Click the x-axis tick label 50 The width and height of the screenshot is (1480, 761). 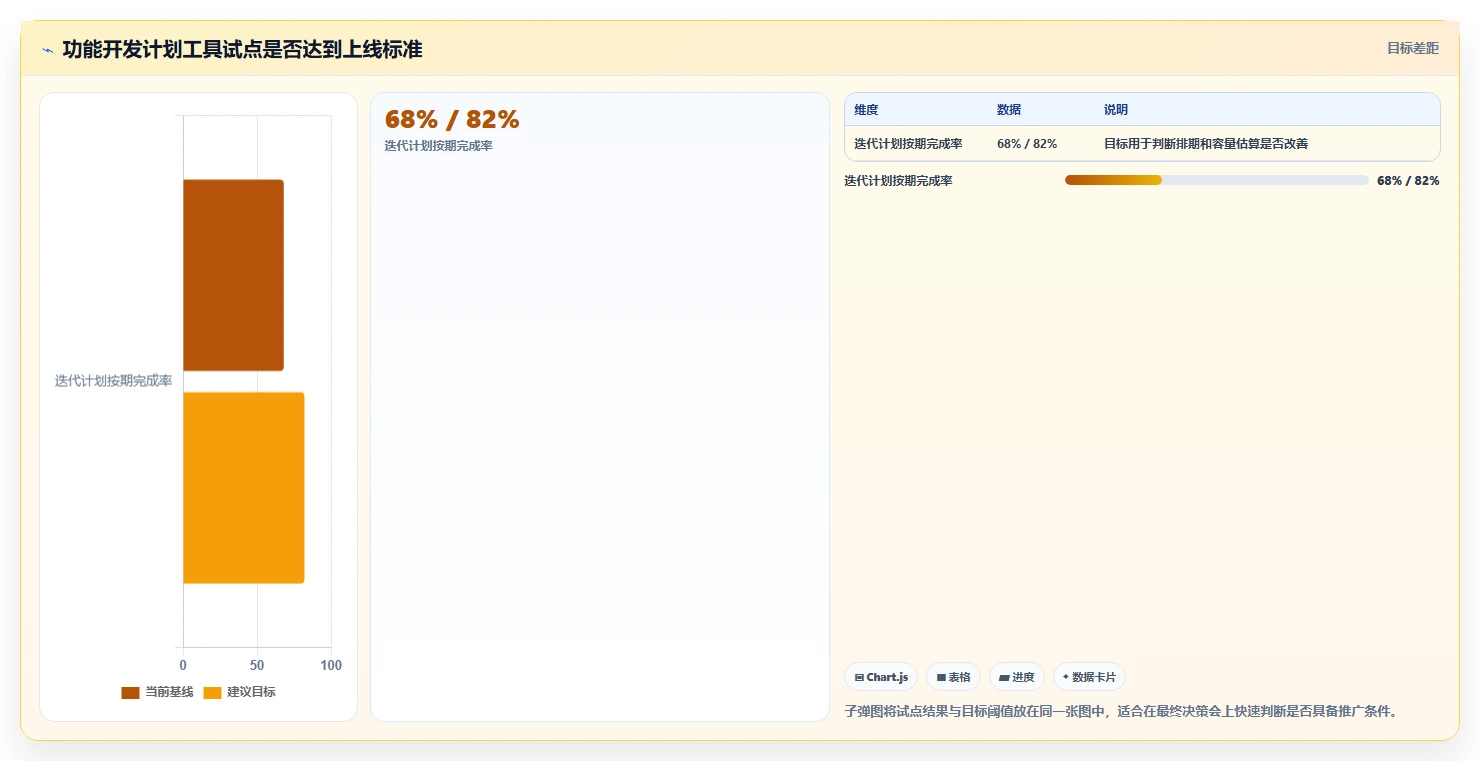(x=257, y=666)
